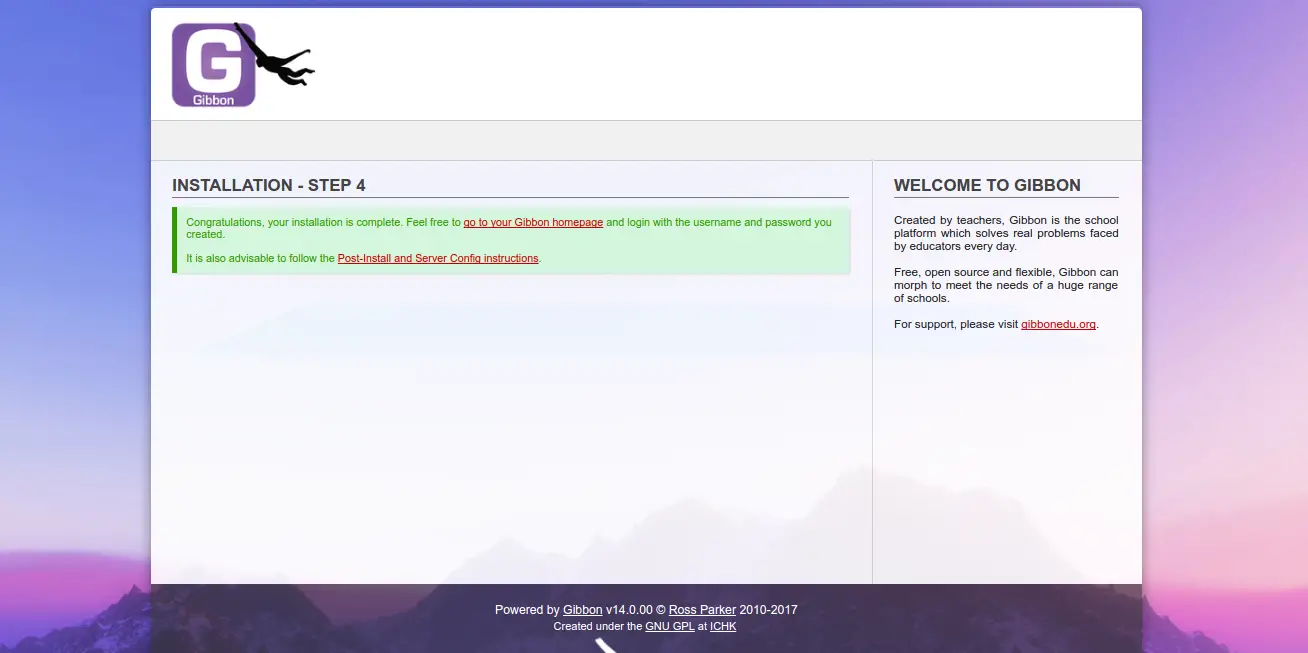Click the 'Welcome to Gibbon' sidebar heading
The width and height of the screenshot is (1308, 653).
tap(987, 185)
